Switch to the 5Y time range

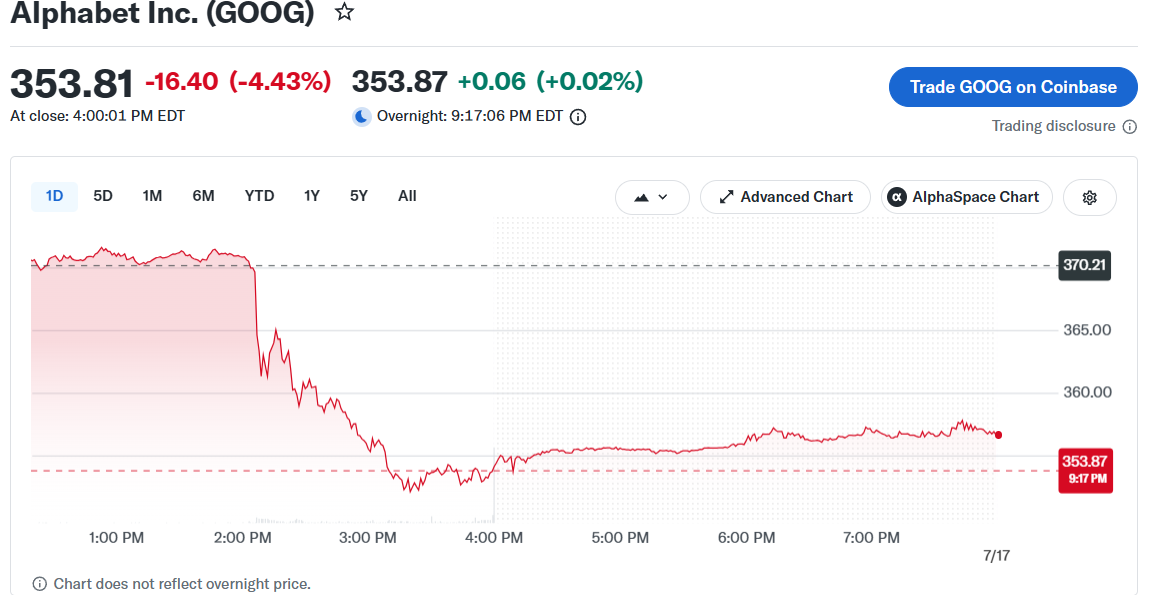358,196
